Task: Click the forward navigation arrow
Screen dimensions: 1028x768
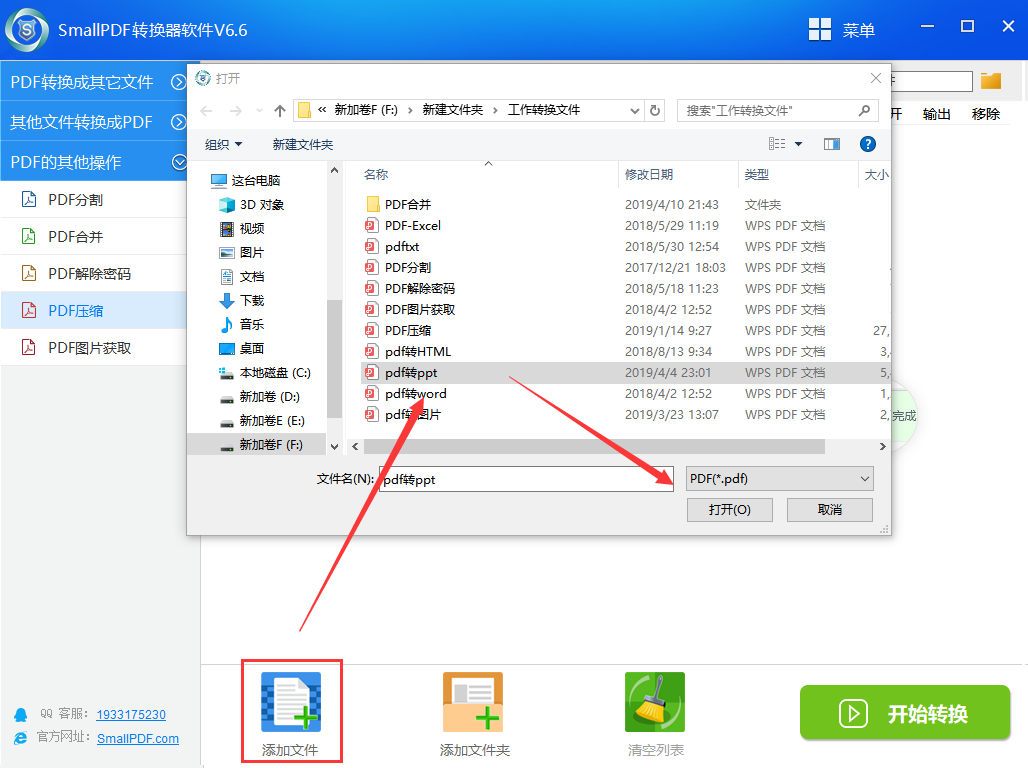Action: (x=235, y=111)
